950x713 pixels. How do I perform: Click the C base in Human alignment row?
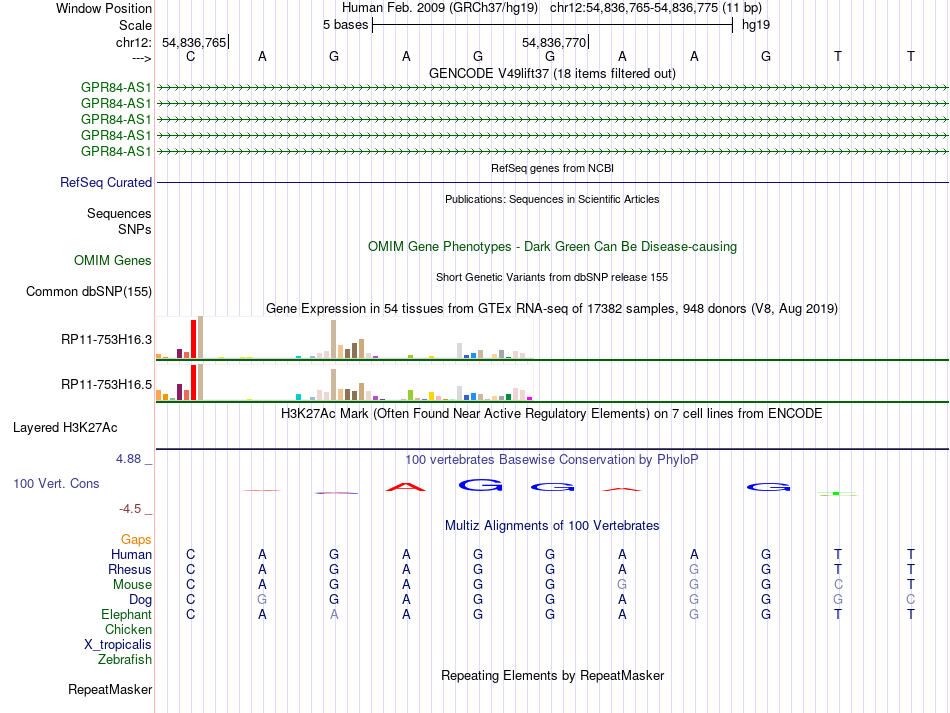click(x=191, y=554)
